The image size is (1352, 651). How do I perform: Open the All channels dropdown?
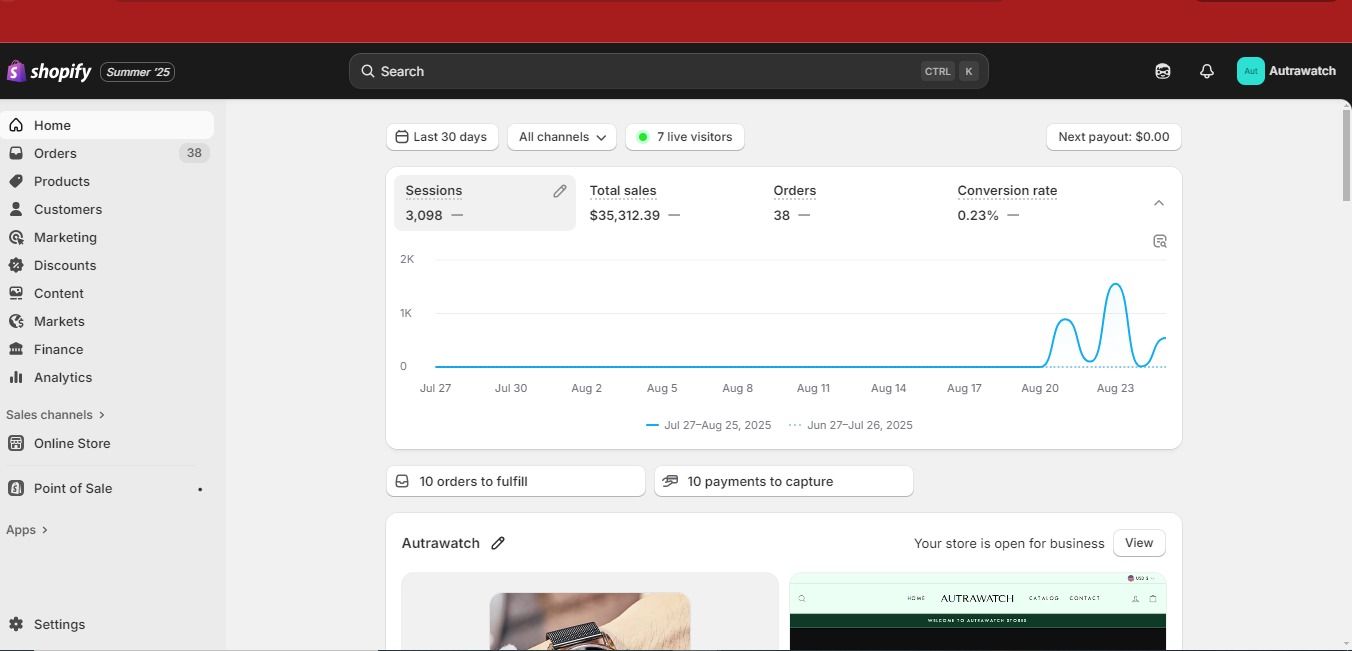click(x=562, y=137)
